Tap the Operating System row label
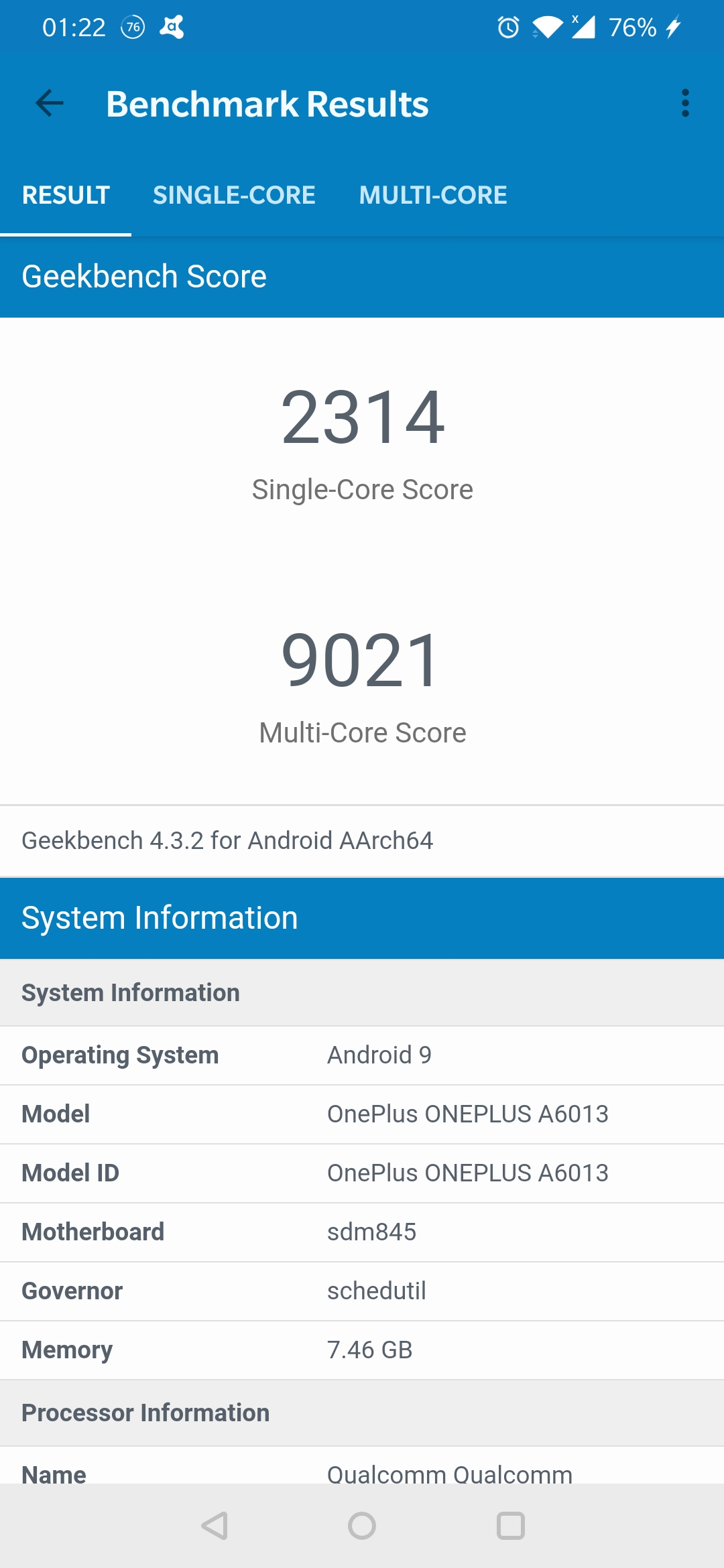The height and width of the screenshot is (1568, 724). (120, 1055)
